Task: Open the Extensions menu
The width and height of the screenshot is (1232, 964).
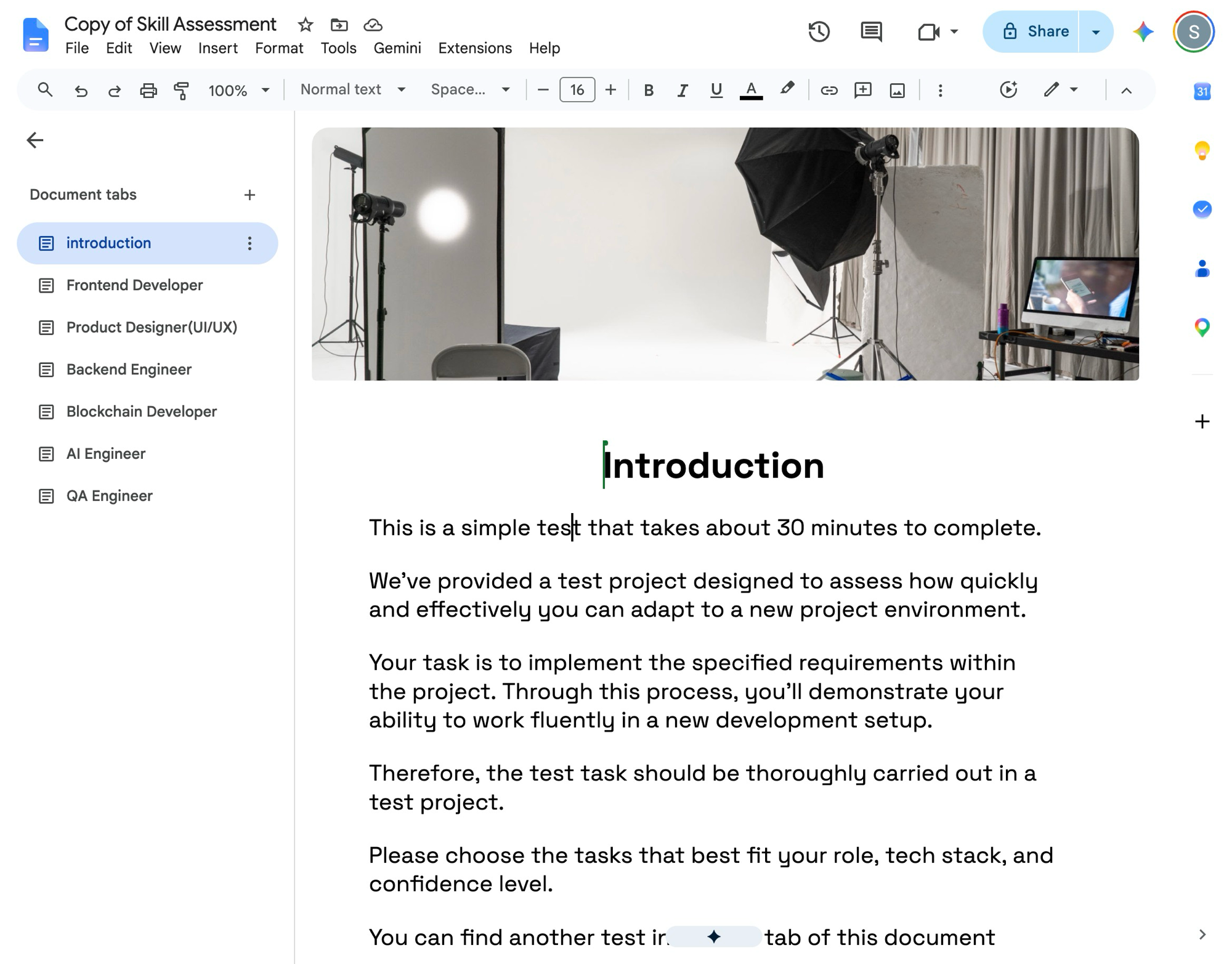Action: [475, 48]
